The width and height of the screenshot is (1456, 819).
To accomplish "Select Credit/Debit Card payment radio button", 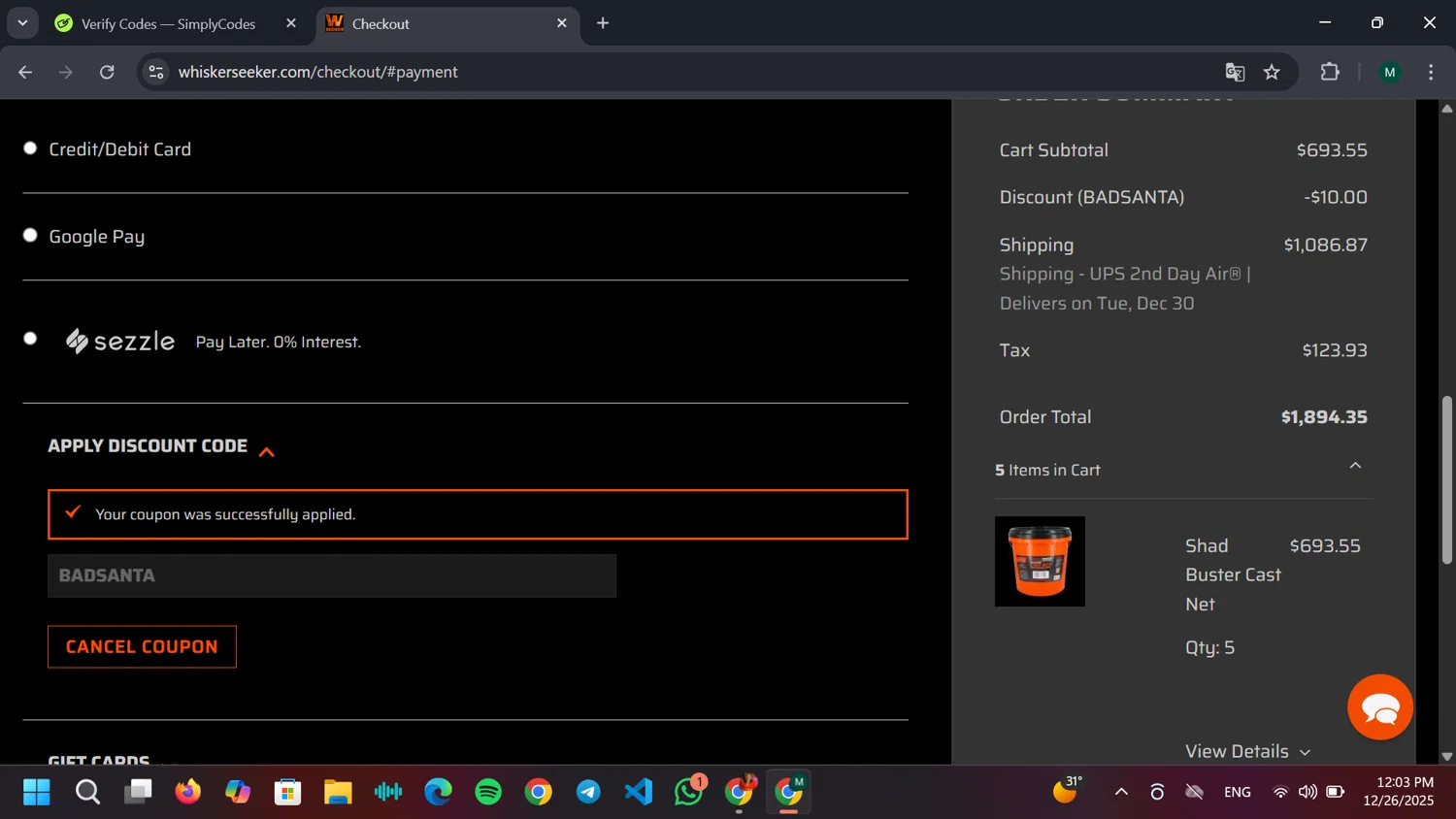I will tap(30, 148).
